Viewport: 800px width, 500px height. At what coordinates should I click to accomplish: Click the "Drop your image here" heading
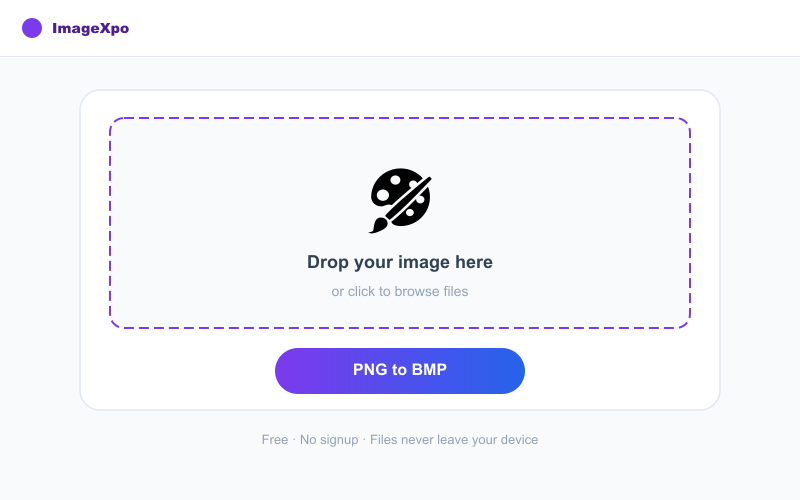click(399, 262)
